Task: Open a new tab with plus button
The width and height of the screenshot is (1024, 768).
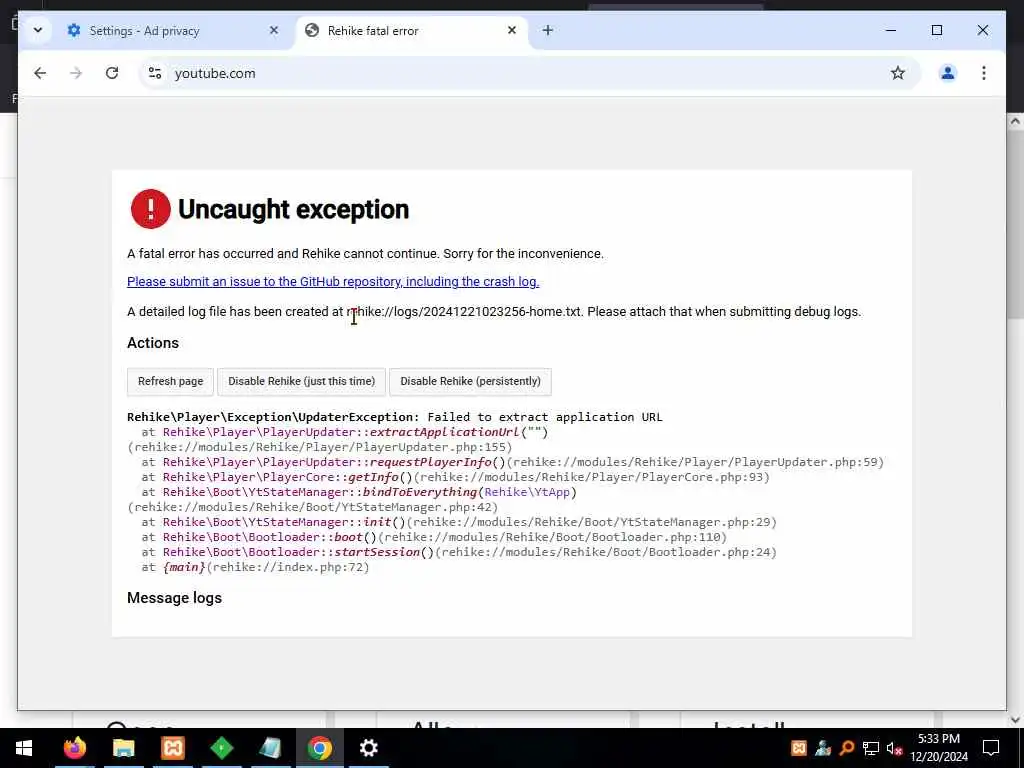Action: pos(548,30)
